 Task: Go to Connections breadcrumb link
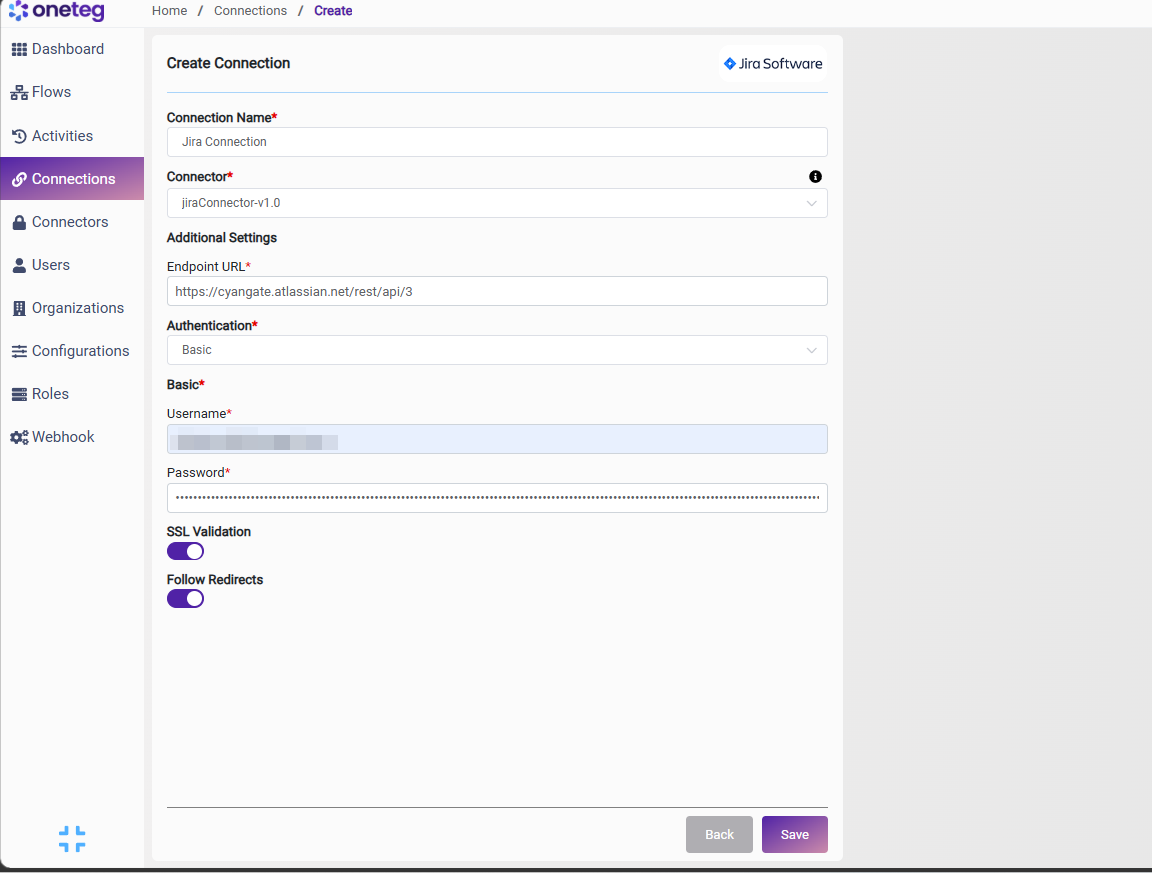251,10
